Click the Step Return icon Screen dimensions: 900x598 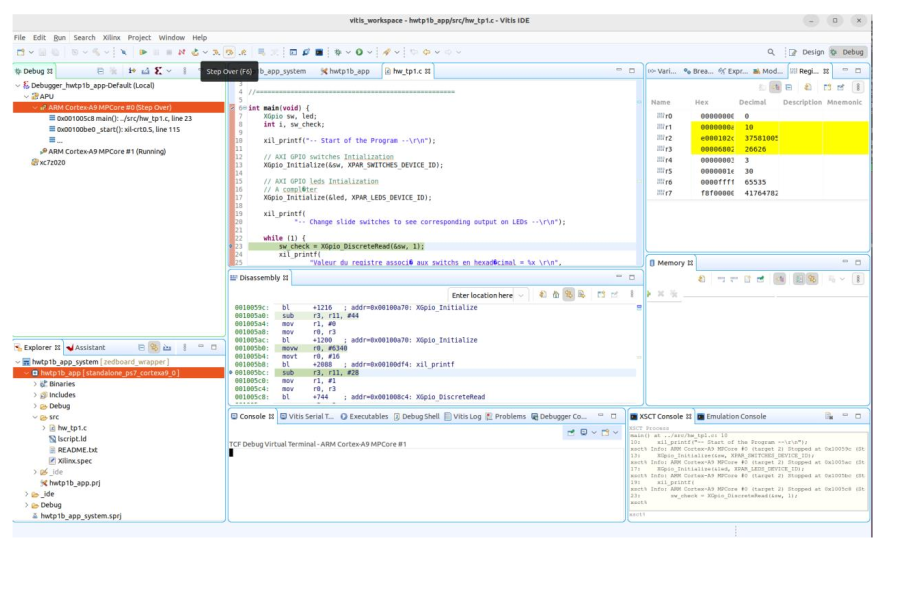[242, 52]
